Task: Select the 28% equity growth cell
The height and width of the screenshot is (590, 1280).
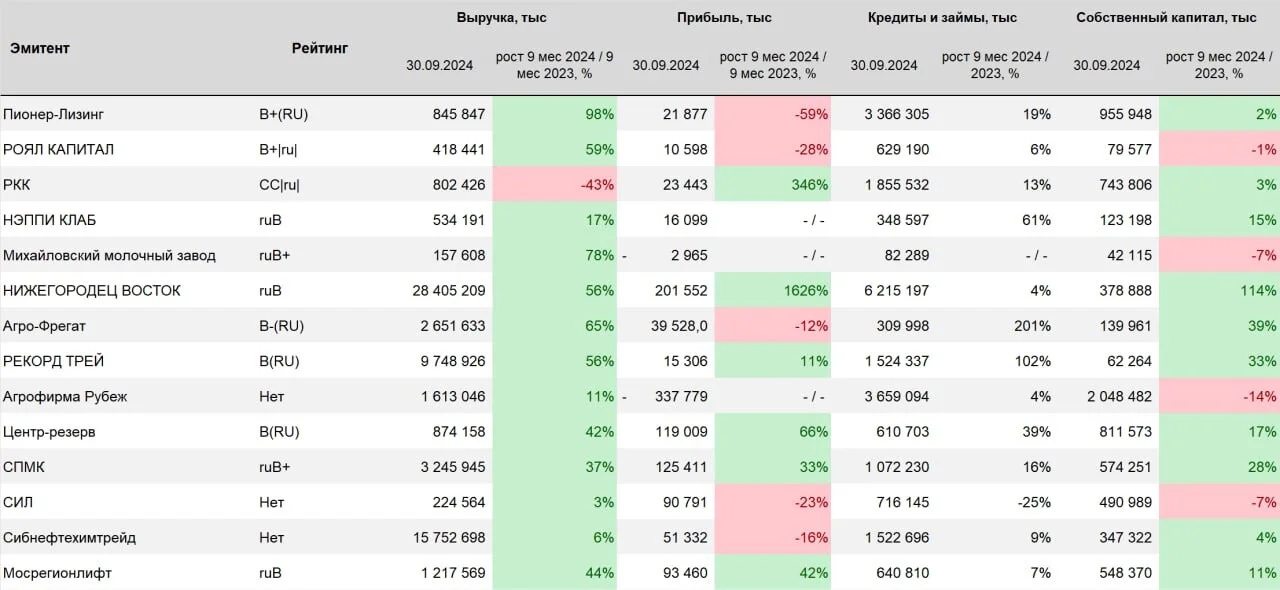Action: click(1219, 467)
